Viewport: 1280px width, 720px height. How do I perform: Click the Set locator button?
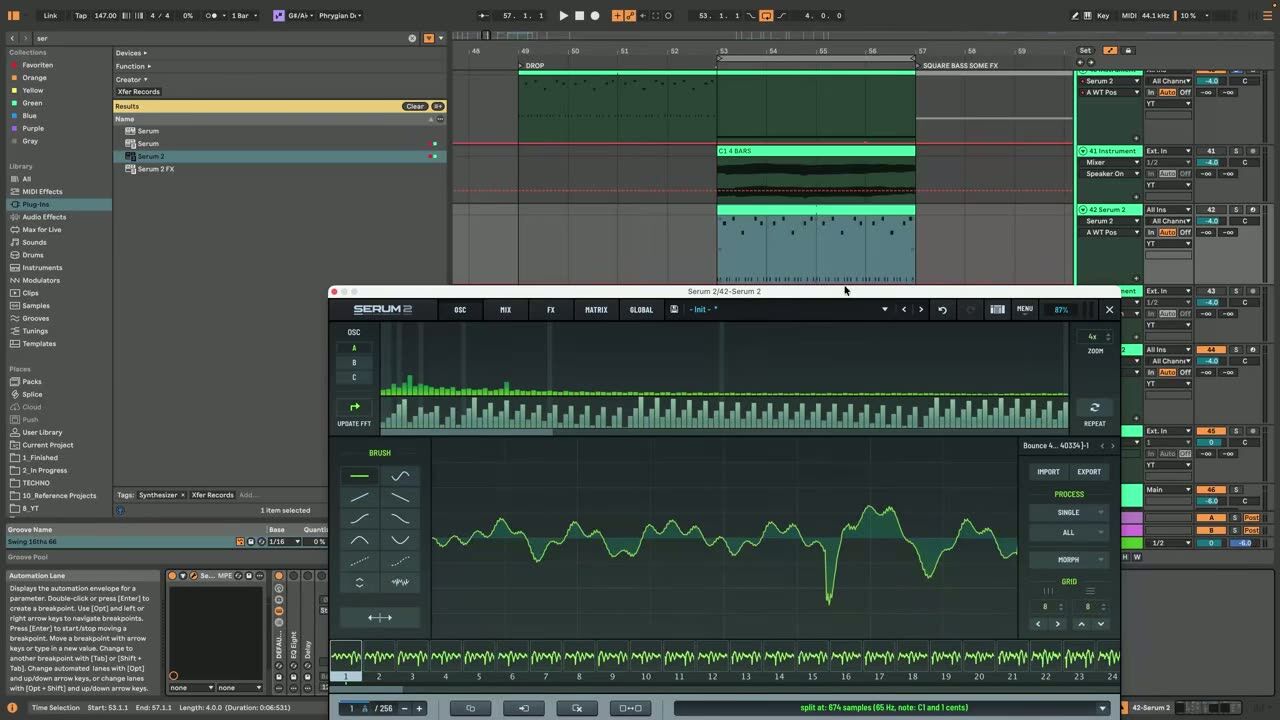pyautogui.click(x=1085, y=50)
